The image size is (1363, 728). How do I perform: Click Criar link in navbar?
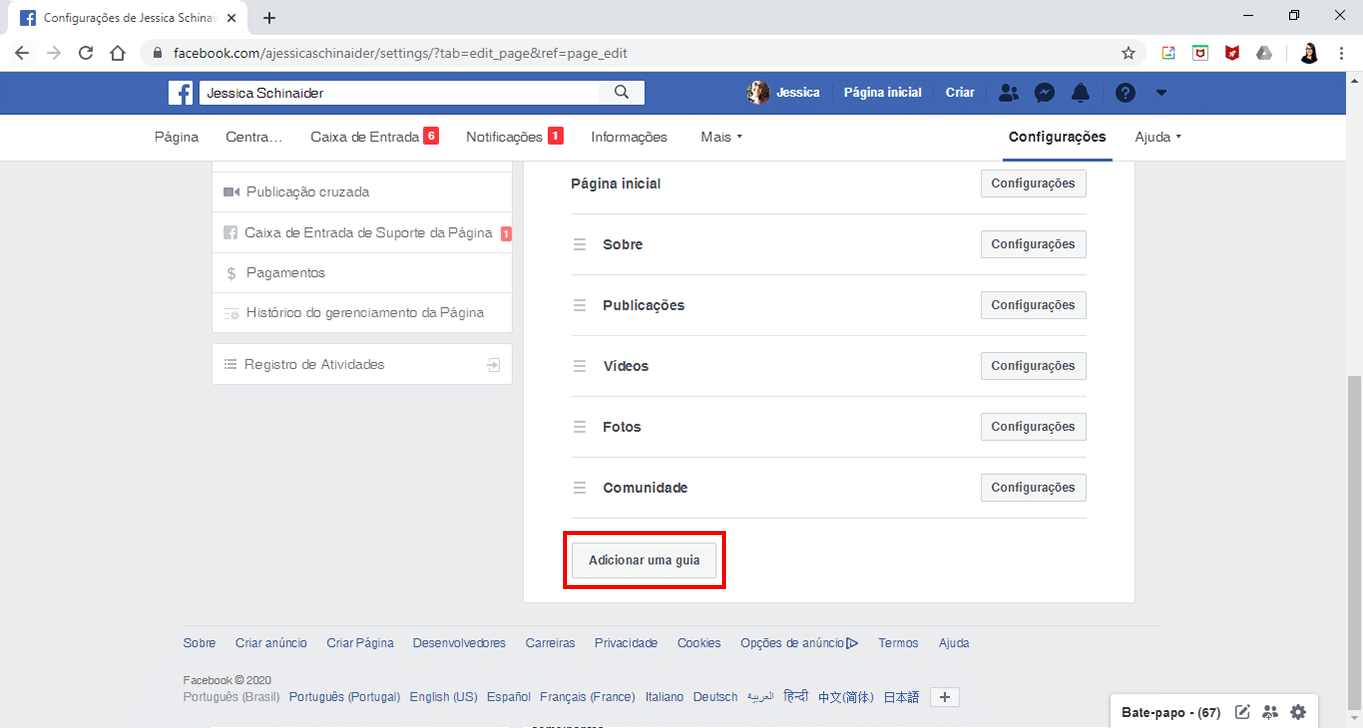[960, 93]
